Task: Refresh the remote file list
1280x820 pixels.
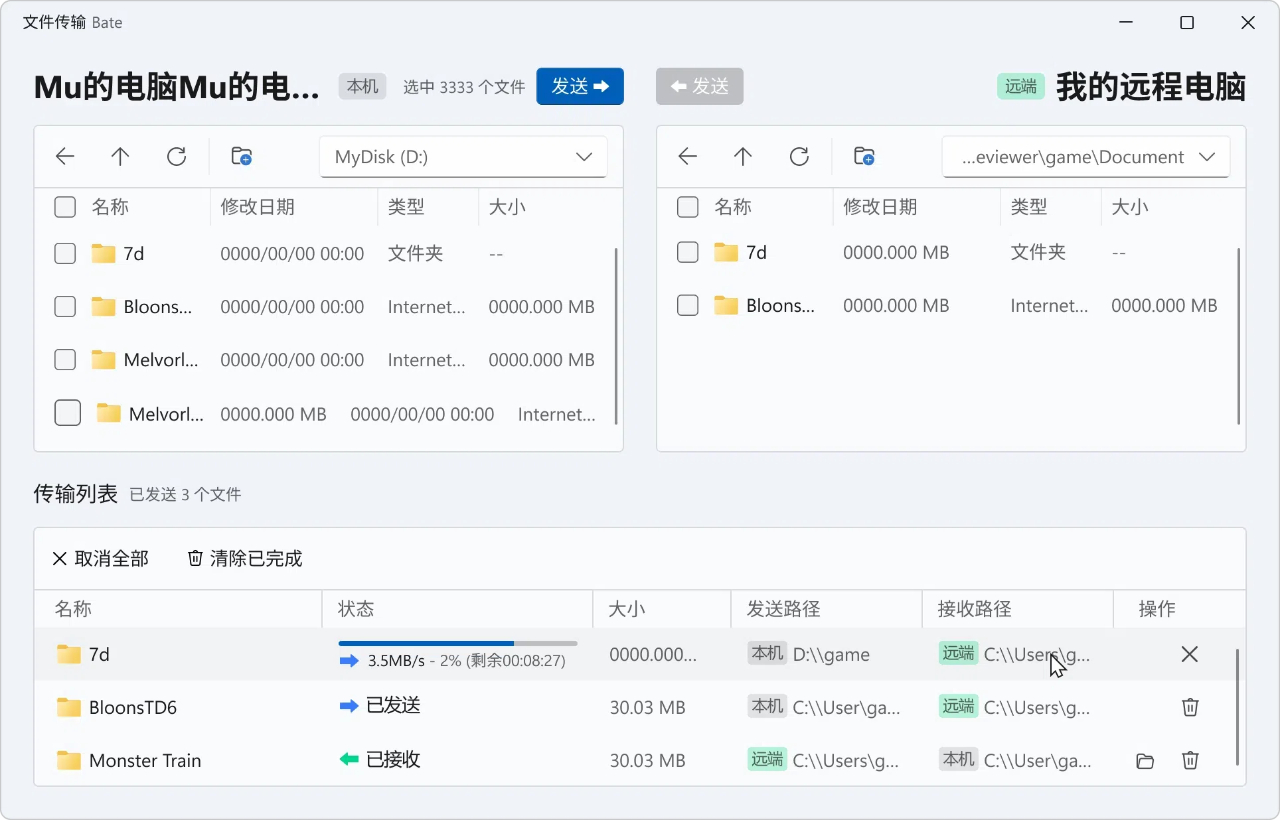Action: pos(799,156)
